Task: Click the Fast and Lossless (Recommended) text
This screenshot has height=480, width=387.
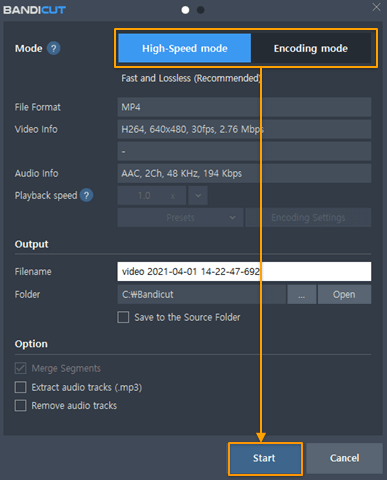Action: [191, 78]
